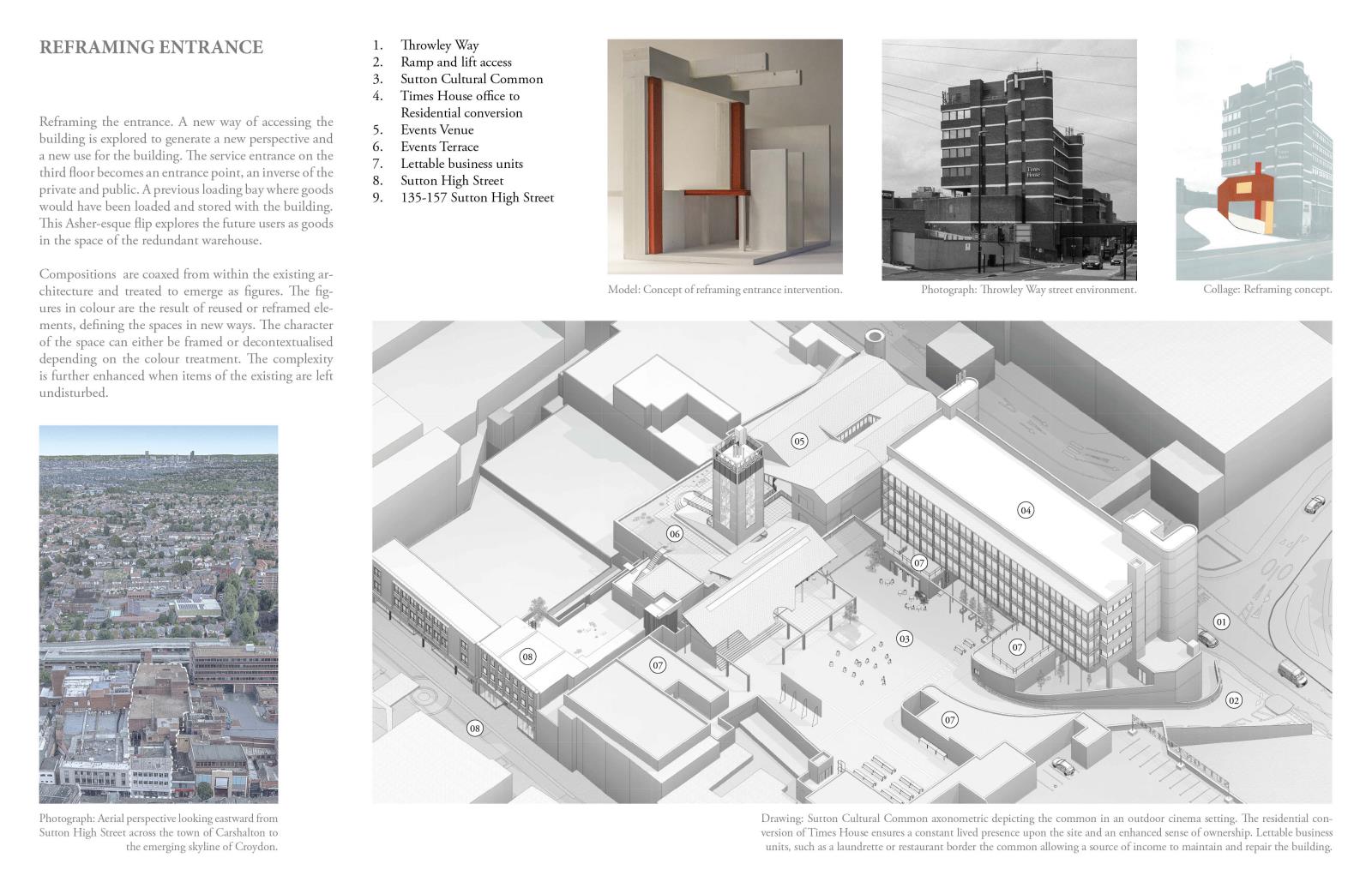Open the Throwley Way black-and-white photograph
Image resolution: width=1372 pixels, height=882 pixels.
1008,159
